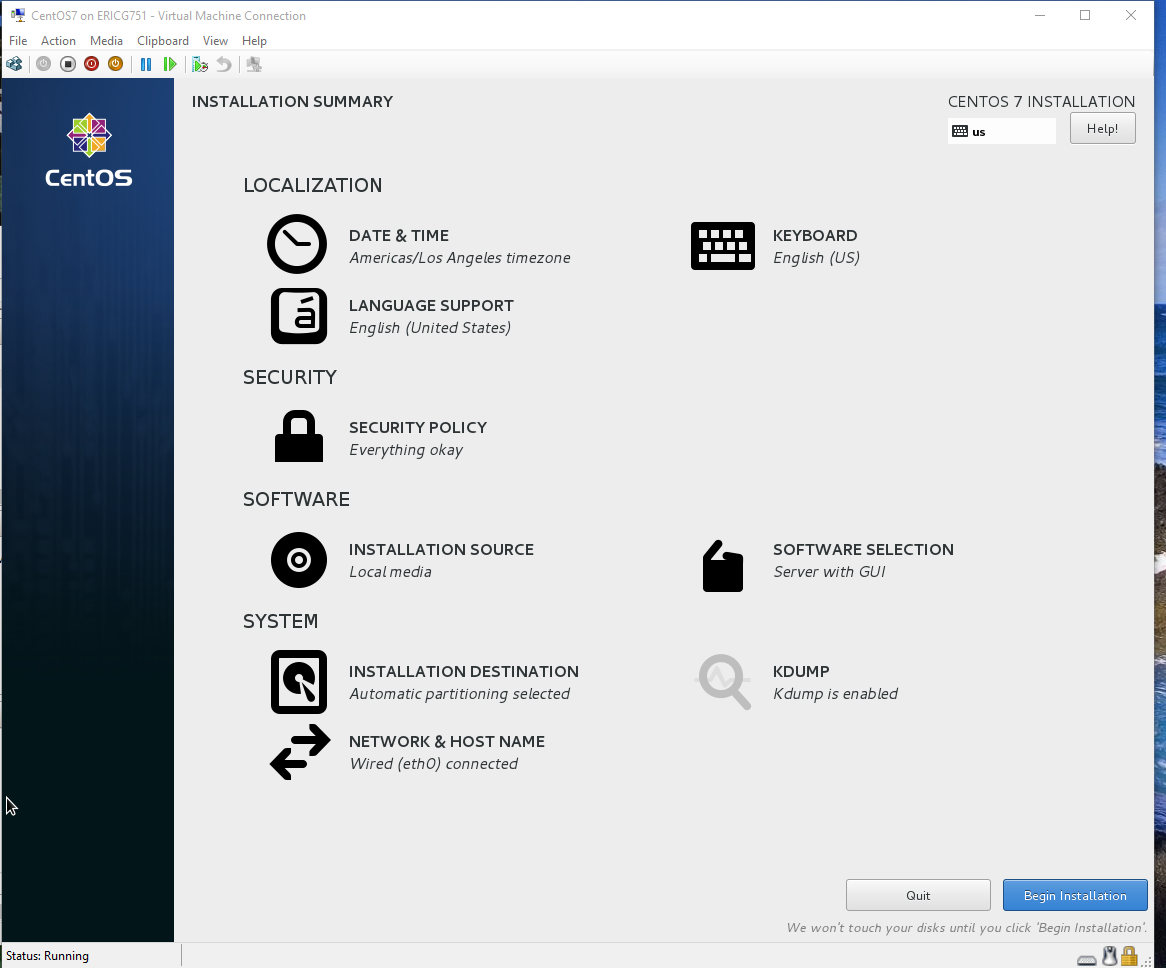Click the mouse icon in the status bar
Screen dimensions: 1166x968
tap(1109, 956)
